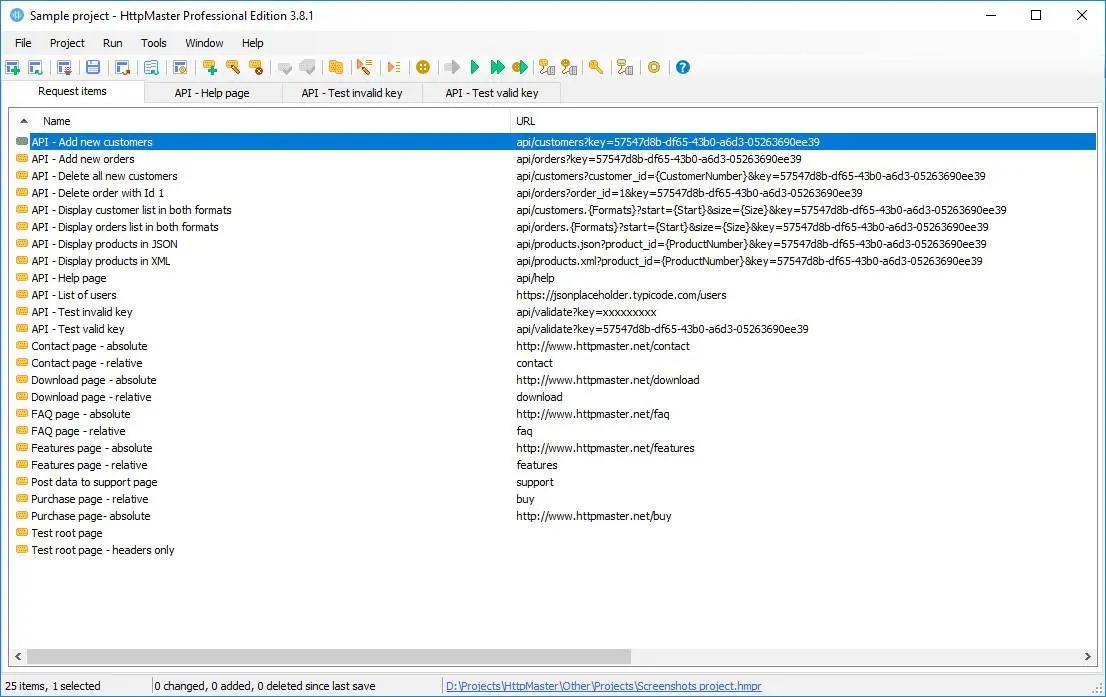Open the Project menu

point(67,43)
